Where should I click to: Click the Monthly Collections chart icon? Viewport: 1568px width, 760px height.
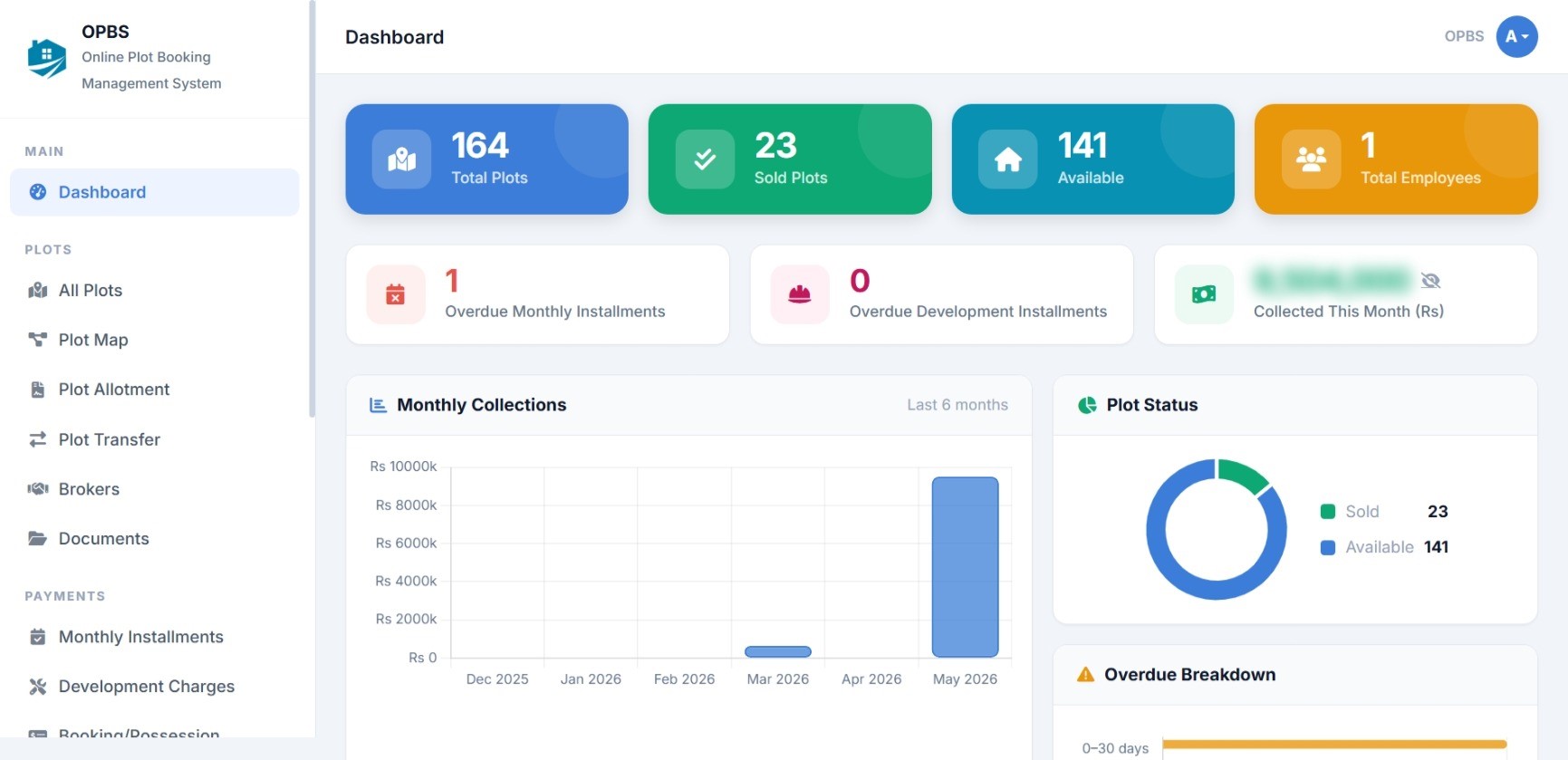coord(378,405)
